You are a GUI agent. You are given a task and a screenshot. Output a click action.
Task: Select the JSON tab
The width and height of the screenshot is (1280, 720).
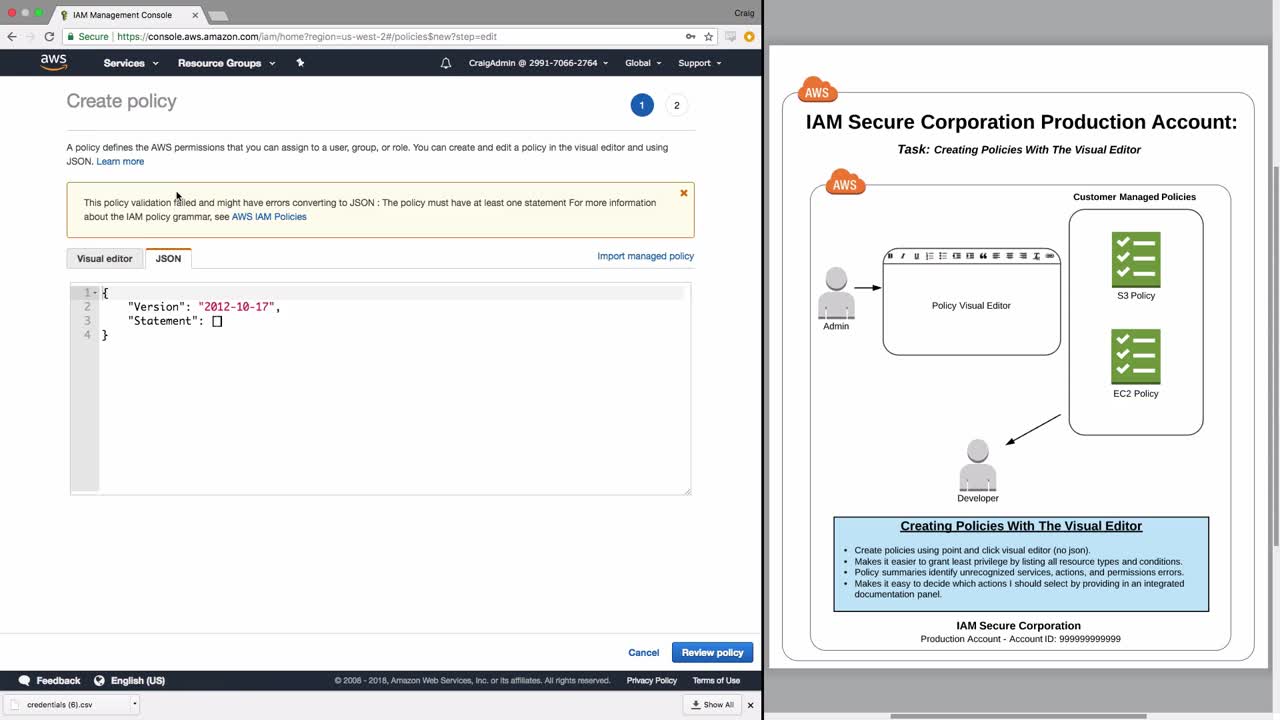168,258
